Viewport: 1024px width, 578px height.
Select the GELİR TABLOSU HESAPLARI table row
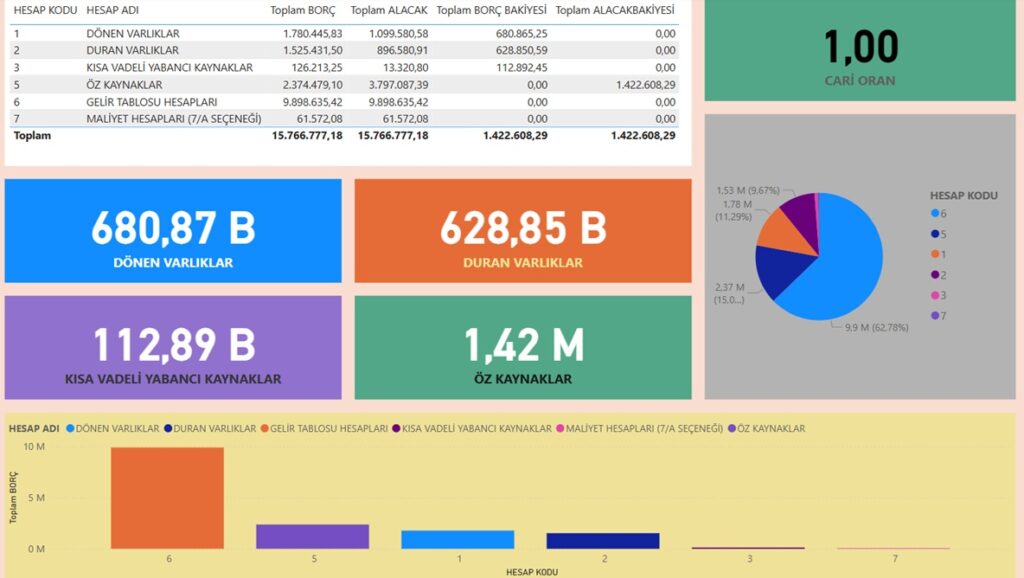(151, 102)
